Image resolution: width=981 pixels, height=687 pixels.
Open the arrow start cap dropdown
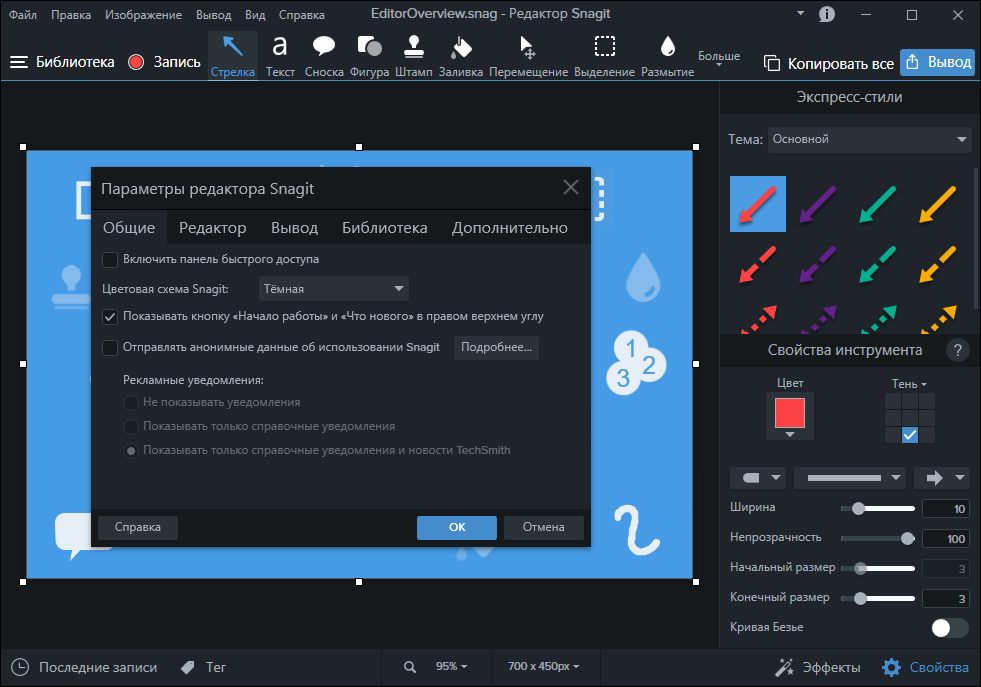tap(758, 478)
